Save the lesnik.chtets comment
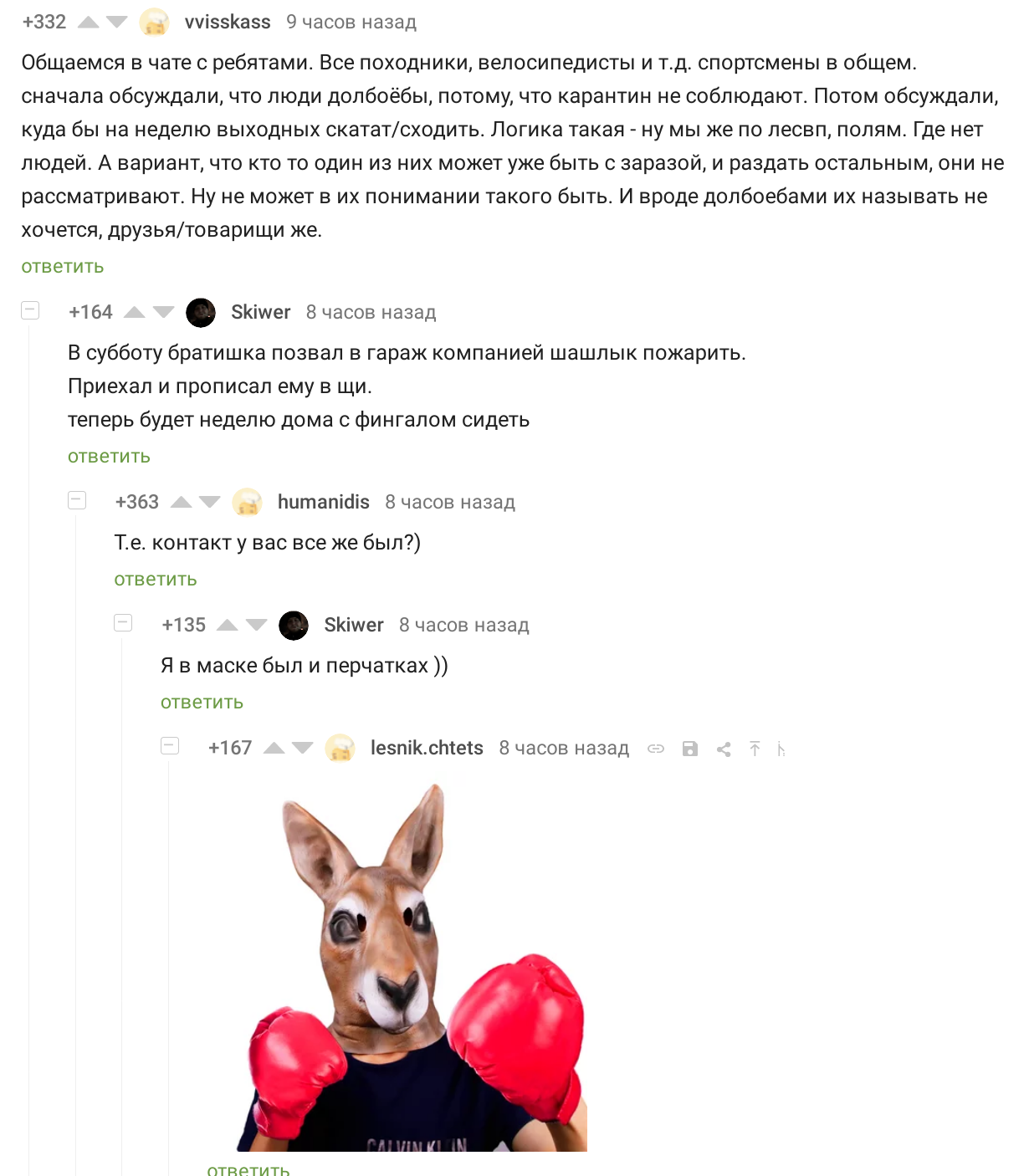This screenshot has width=1024, height=1176. click(690, 749)
